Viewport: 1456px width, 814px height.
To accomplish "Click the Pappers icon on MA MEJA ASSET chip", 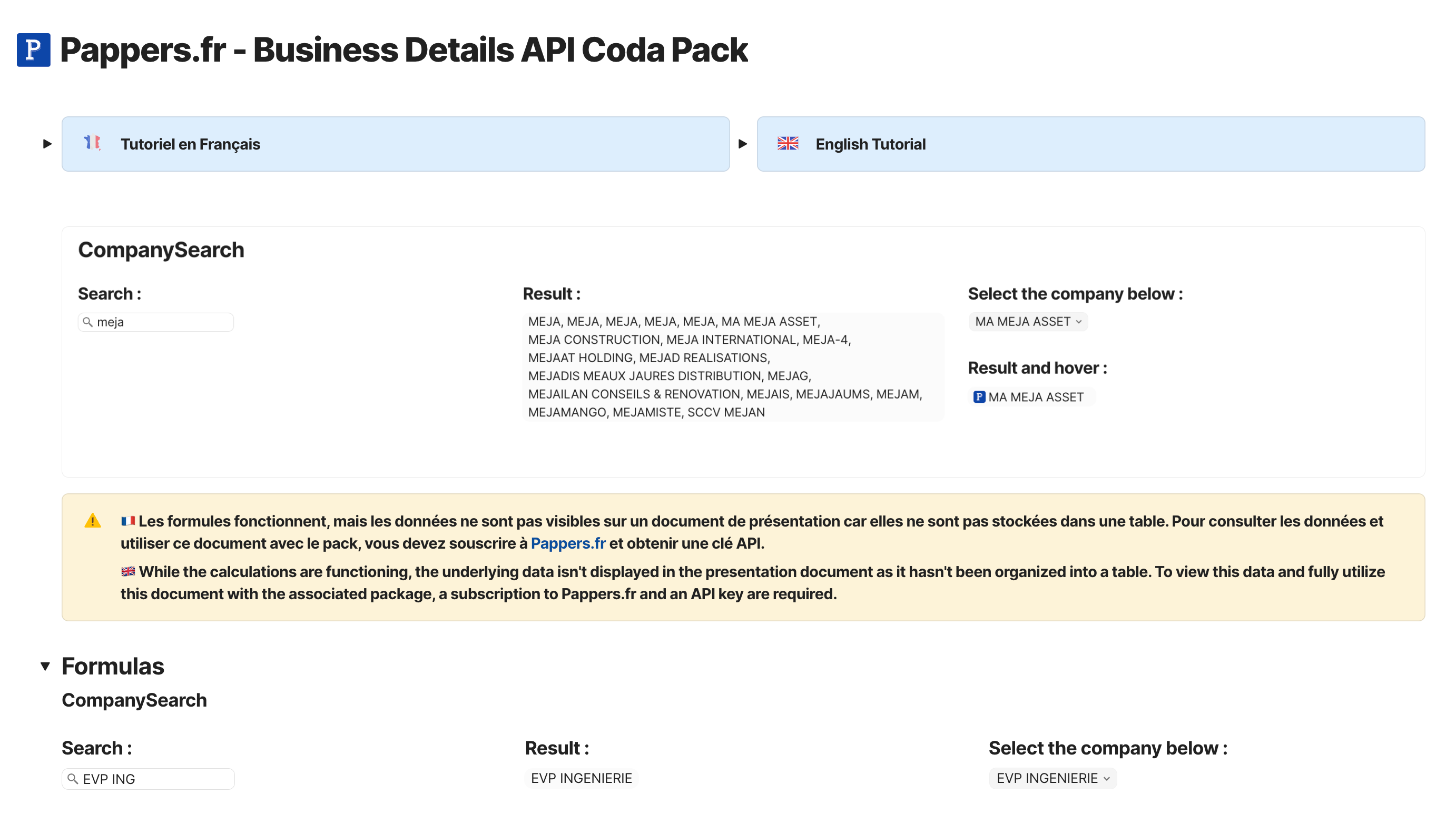I will [979, 397].
